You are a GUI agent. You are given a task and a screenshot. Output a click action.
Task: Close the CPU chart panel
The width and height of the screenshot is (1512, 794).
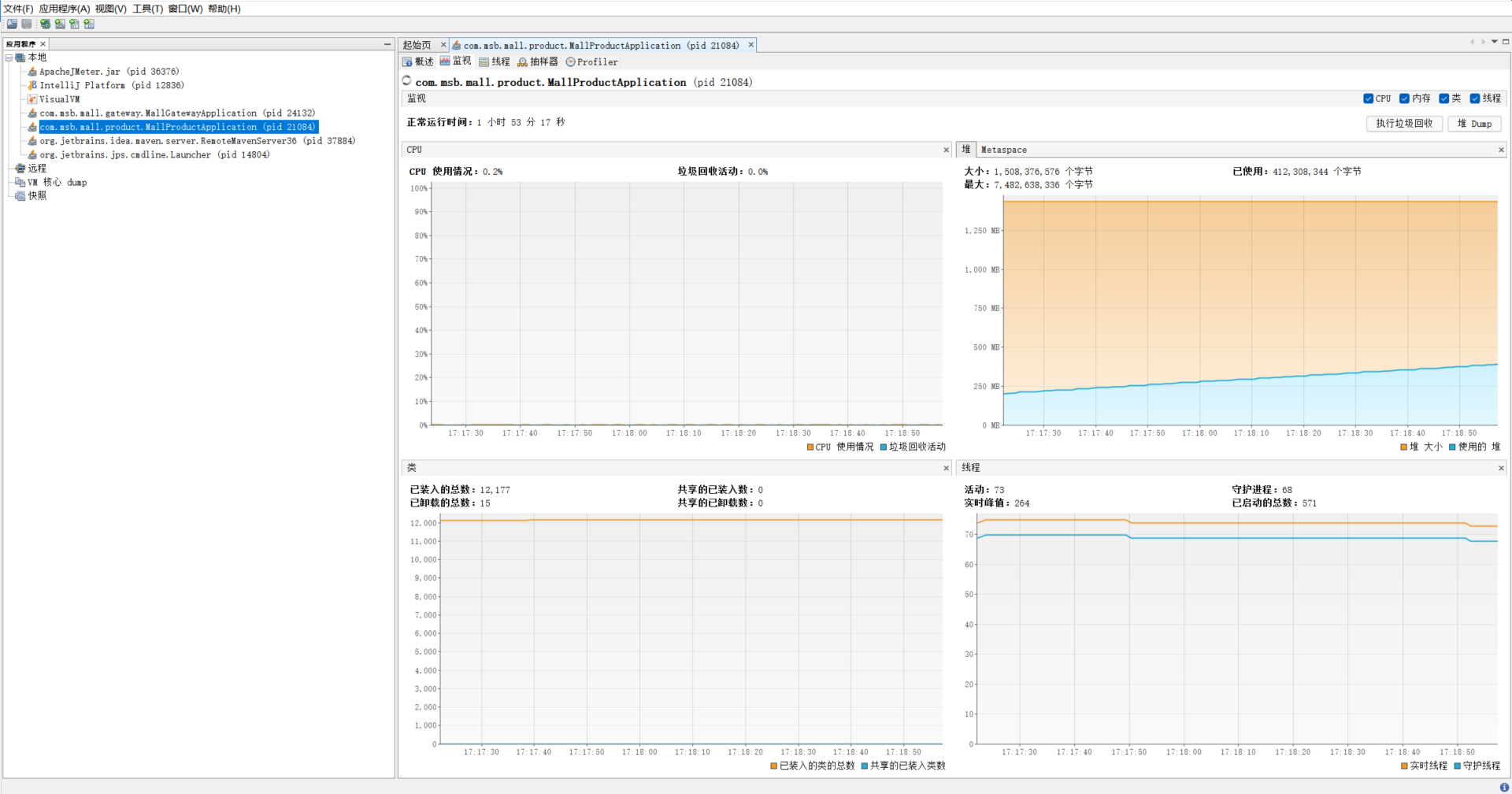pyautogui.click(x=946, y=150)
